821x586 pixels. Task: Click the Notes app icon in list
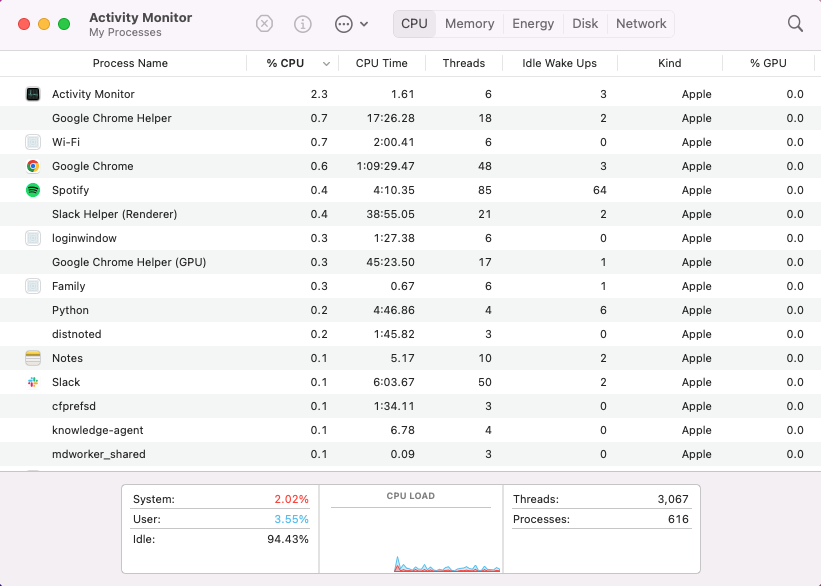(x=33, y=358)
